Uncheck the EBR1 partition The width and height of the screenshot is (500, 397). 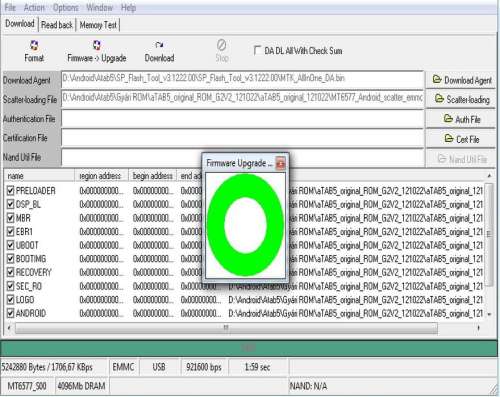click(10, 232)
